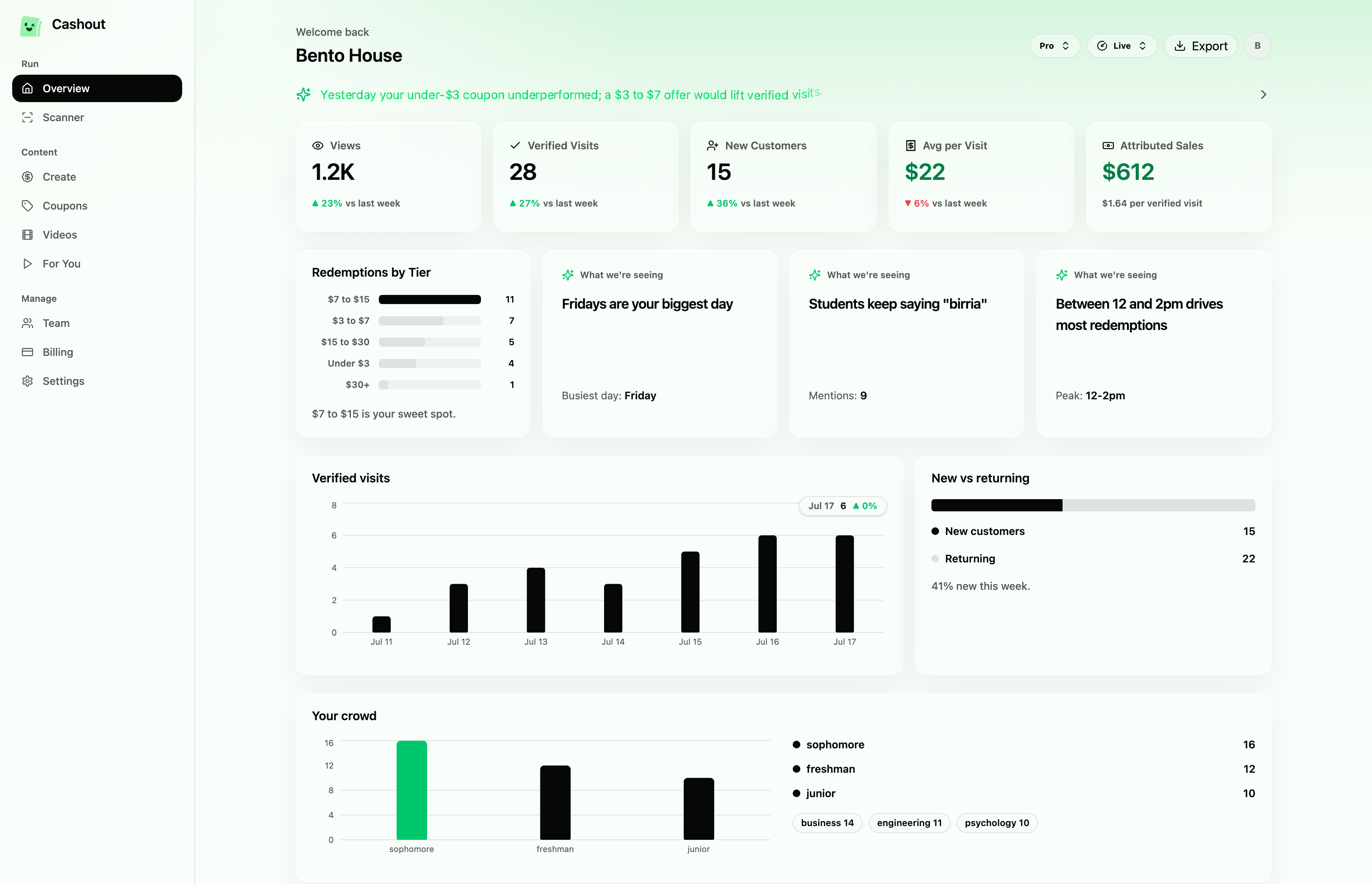Open the For You section
Image resolution: width=1372 pixels, height=884 pixels.
(x=97, y=263)
